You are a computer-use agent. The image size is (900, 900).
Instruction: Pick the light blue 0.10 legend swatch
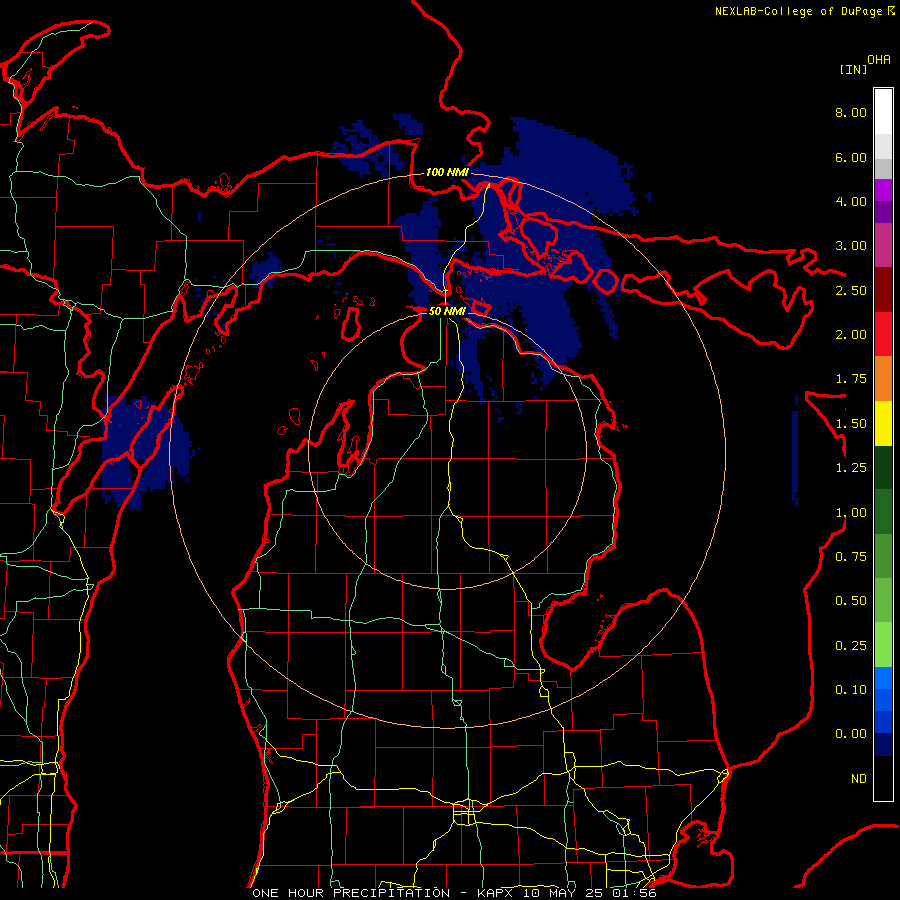click(883, 678)
